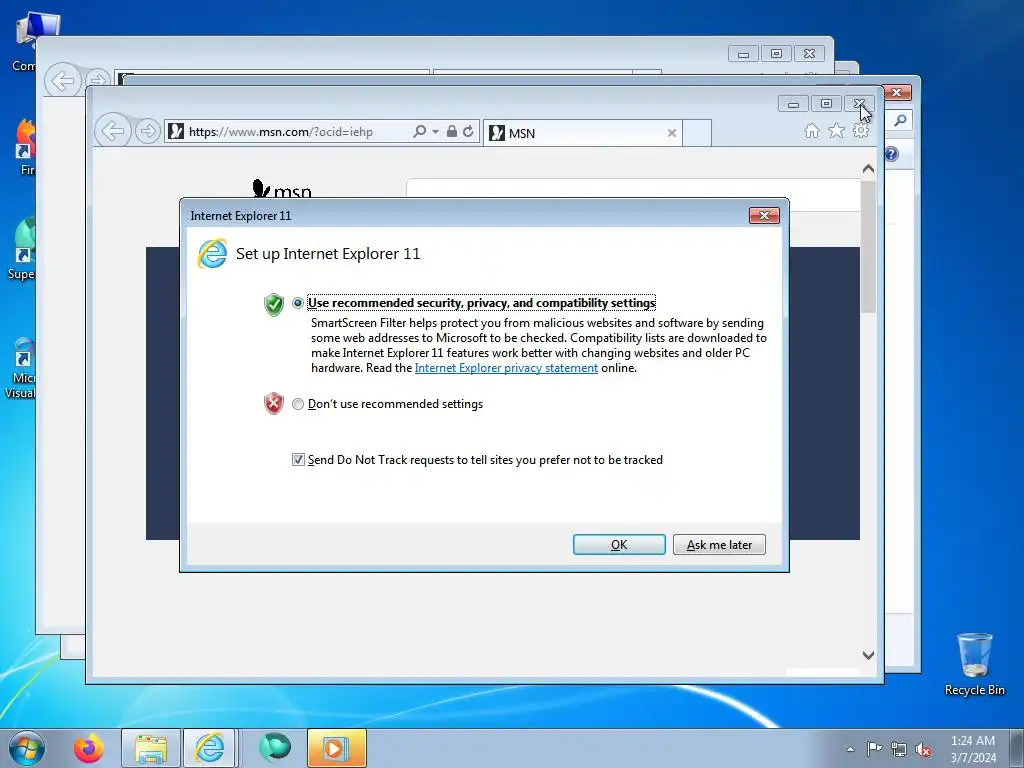Open IE Tools gear menu
This screenshot has width=1024, height=768.
(861, 131)
